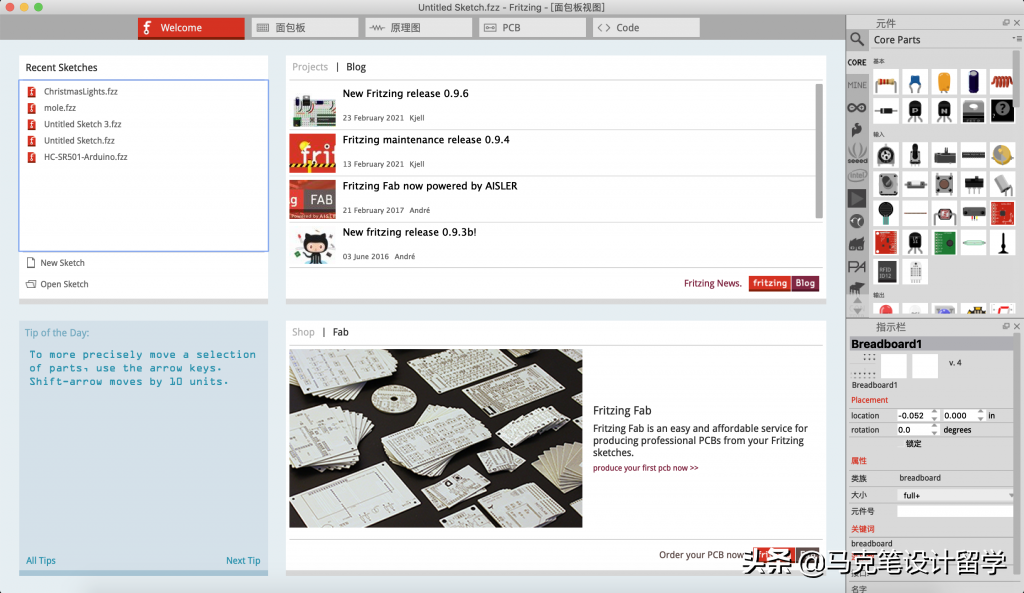This screenshot has width=1024, height=593.
Task: Click the red fritzing news button
Action: pyautogui.click(x=769, y=283)
